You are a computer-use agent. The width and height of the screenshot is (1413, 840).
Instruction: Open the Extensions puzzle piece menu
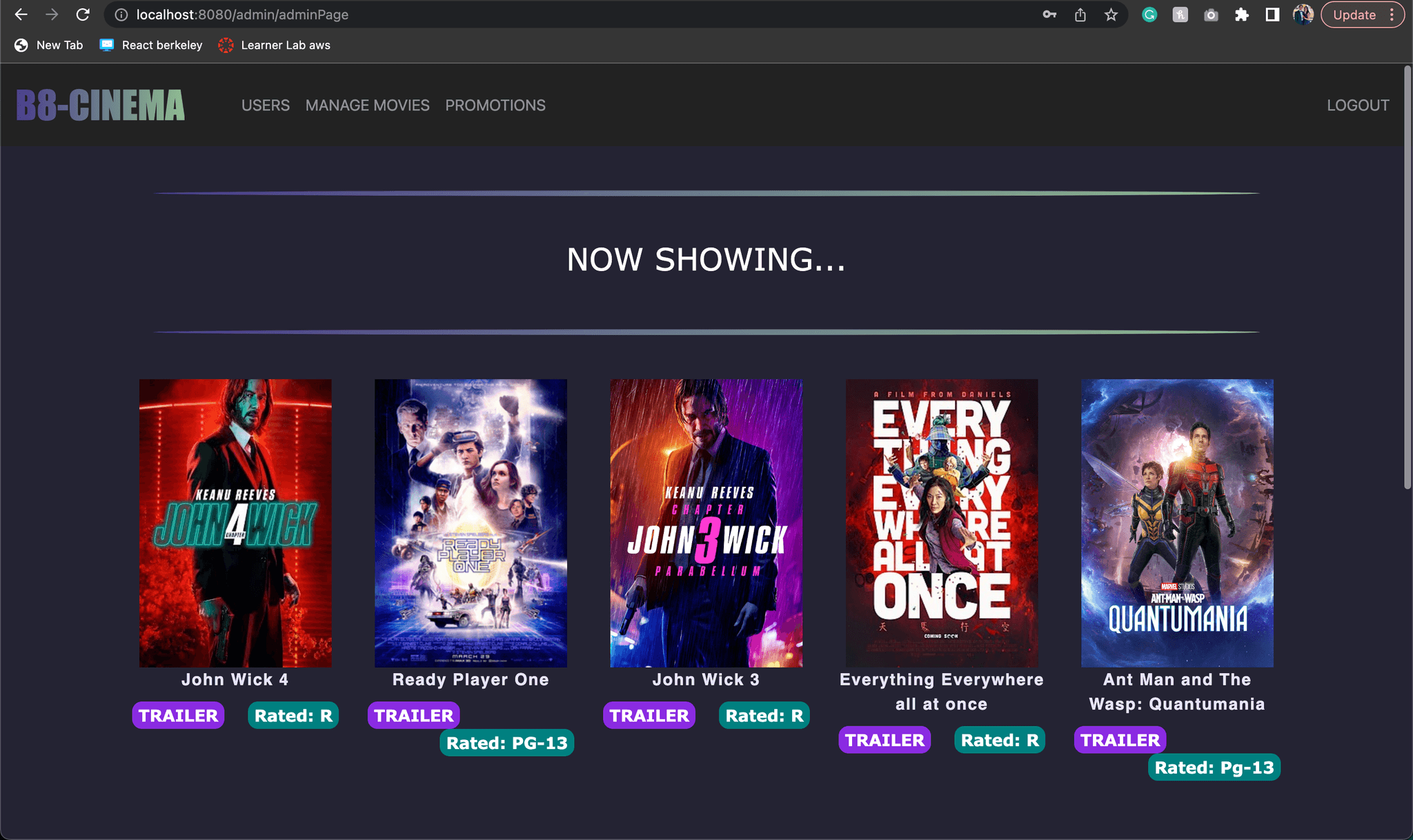pyautogui.click(x=1242, y=14)
